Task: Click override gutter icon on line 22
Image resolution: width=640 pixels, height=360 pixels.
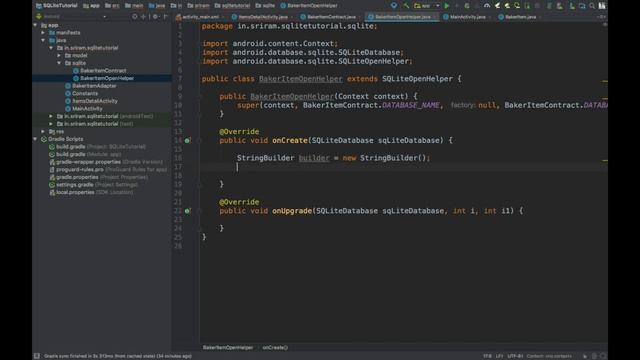Action: pos(187,211)
